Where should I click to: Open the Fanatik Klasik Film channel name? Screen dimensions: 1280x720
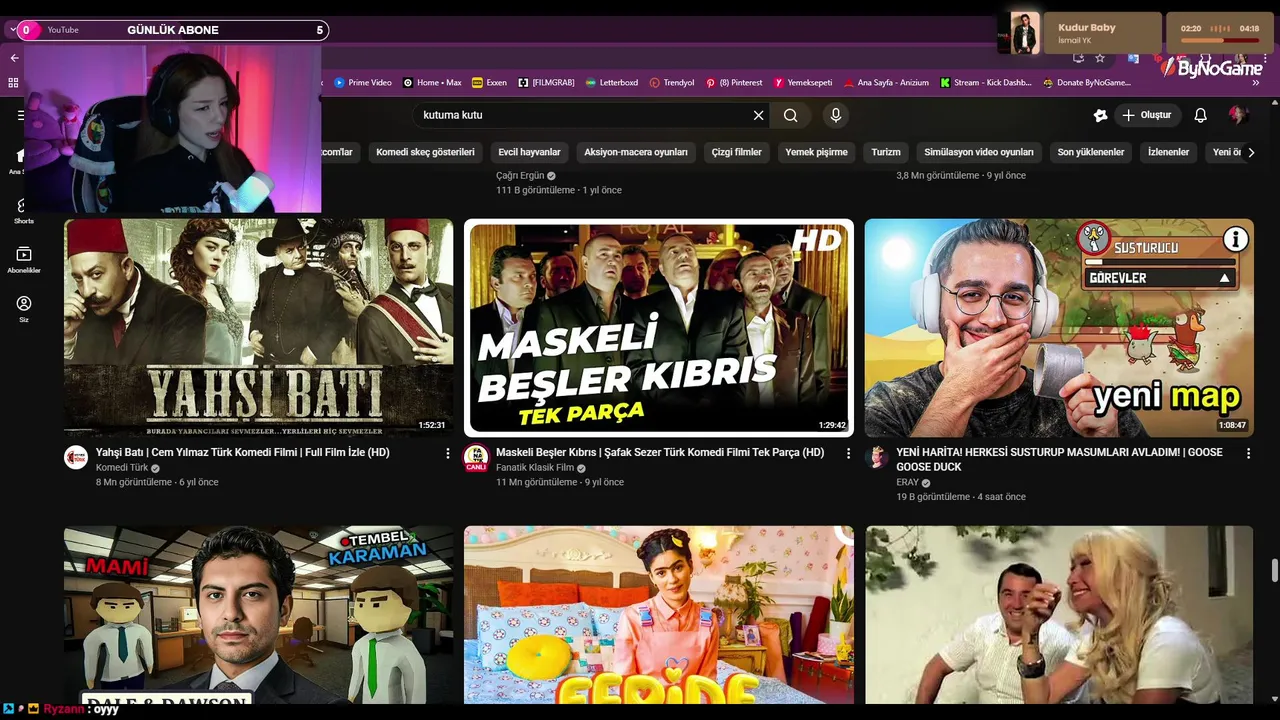click(535, 468)
